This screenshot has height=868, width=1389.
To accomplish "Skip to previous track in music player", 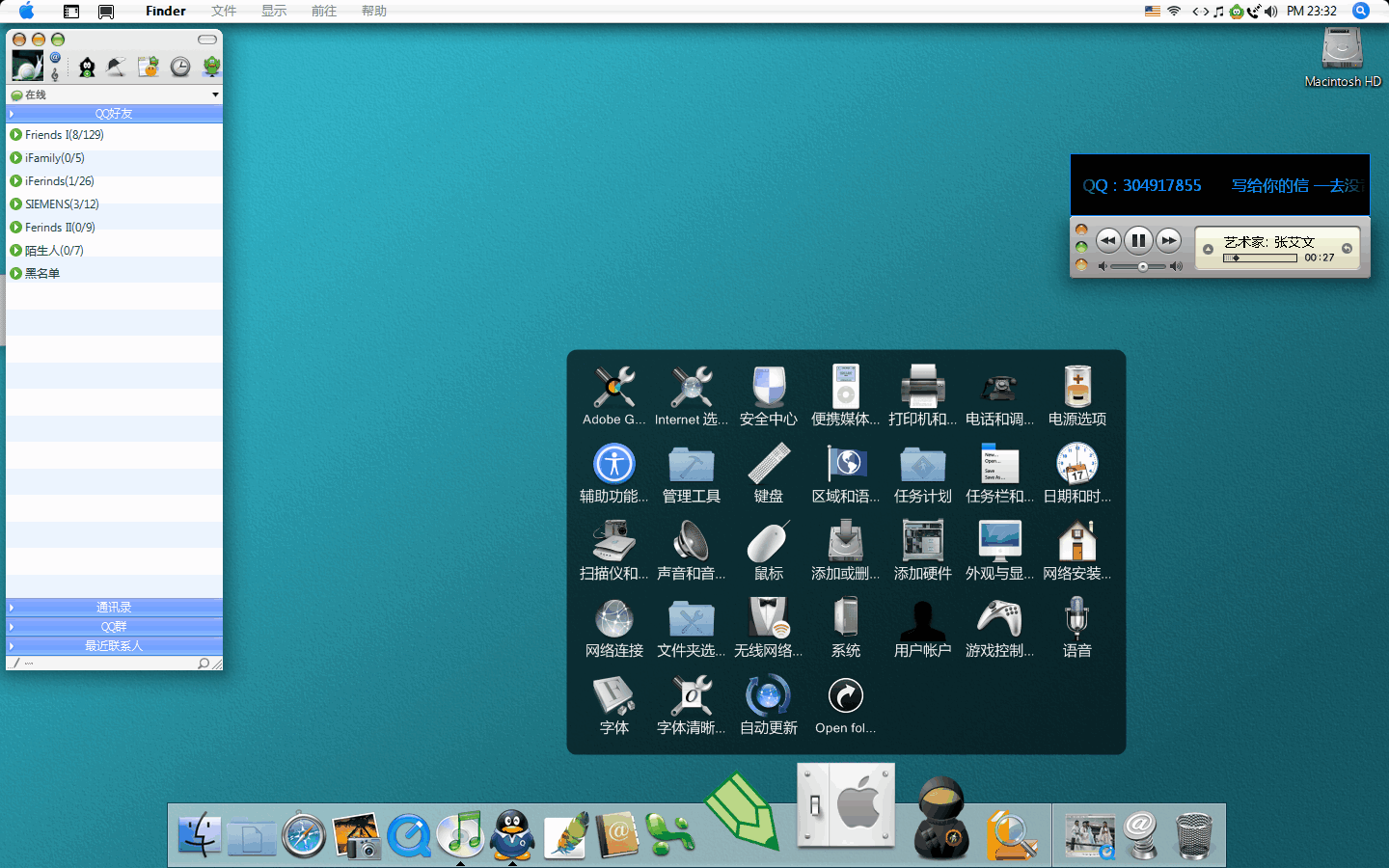I will 1108,240.
